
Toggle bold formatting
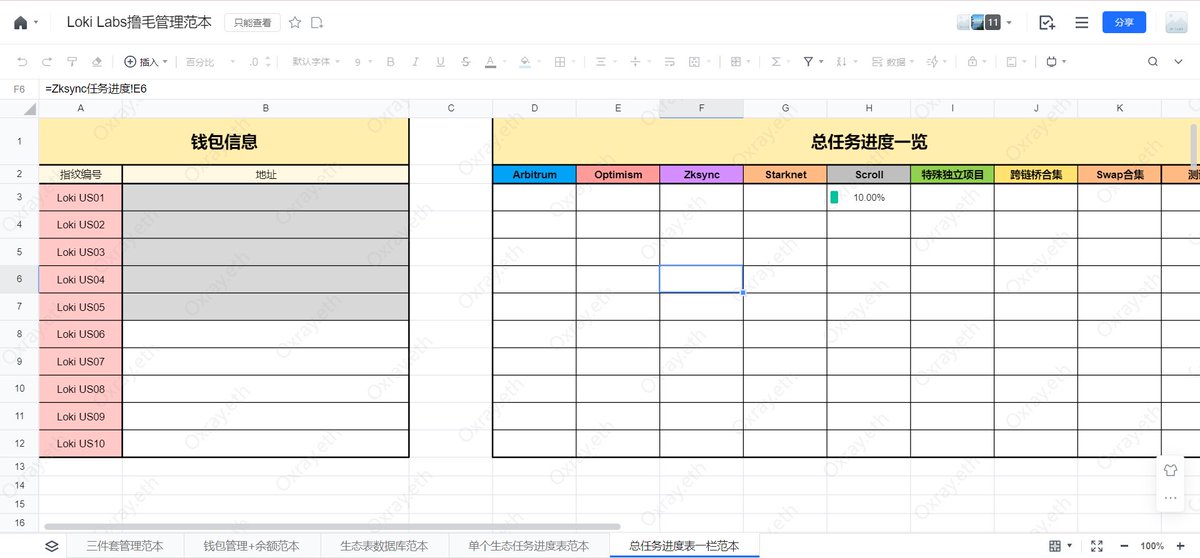tap(390, 62)
